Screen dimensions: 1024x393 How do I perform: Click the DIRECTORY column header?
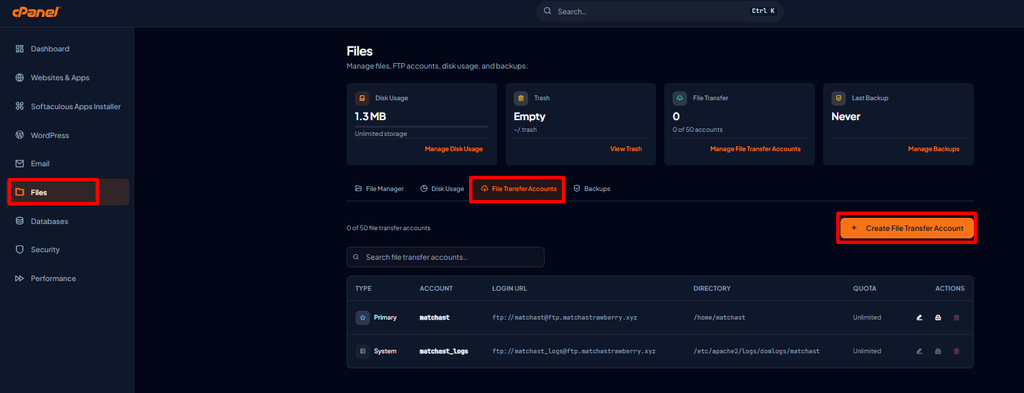712,288
